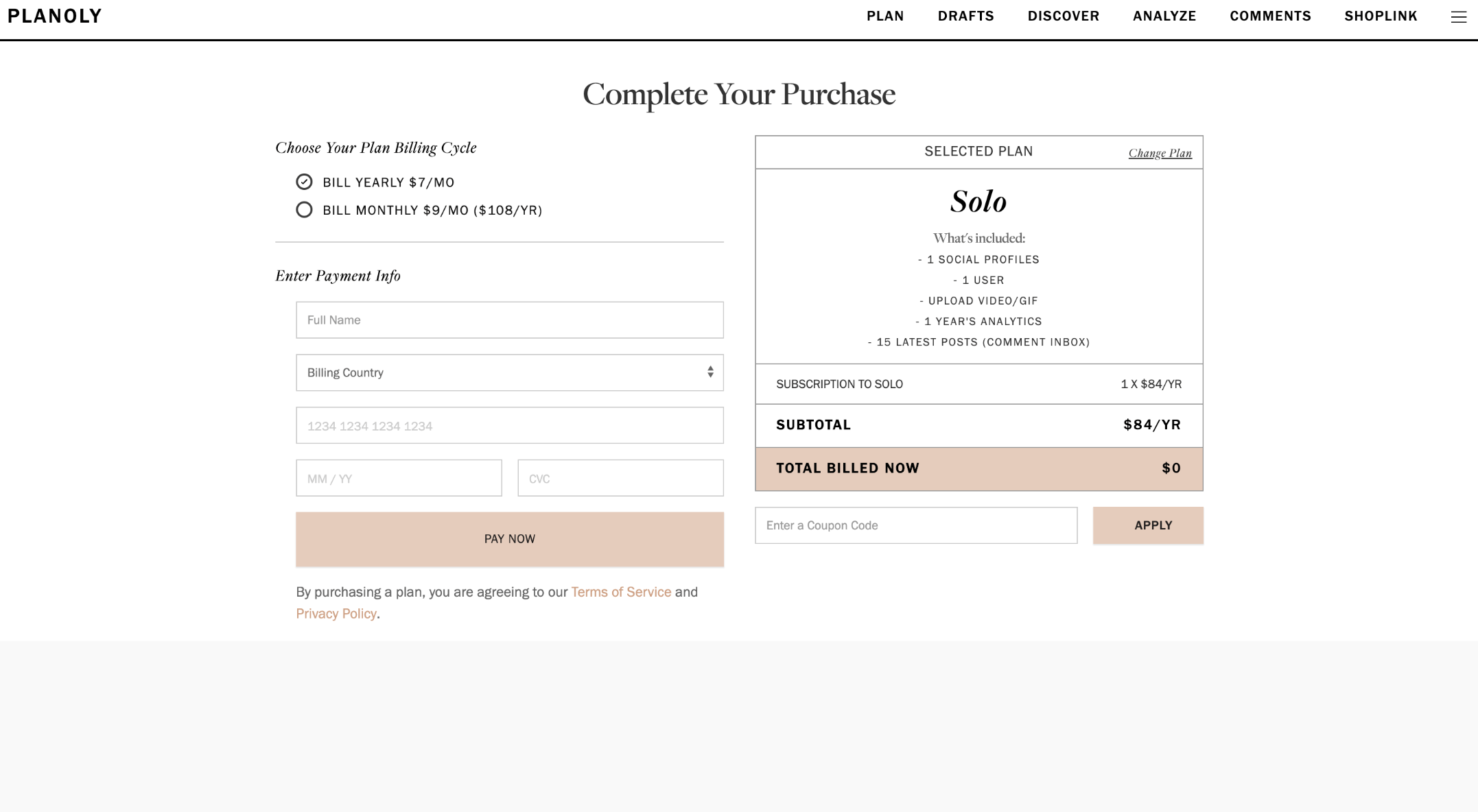Focus the CVC field
Image resolution: width=1478 pixels, height=812 pixels.
(620, 478)
